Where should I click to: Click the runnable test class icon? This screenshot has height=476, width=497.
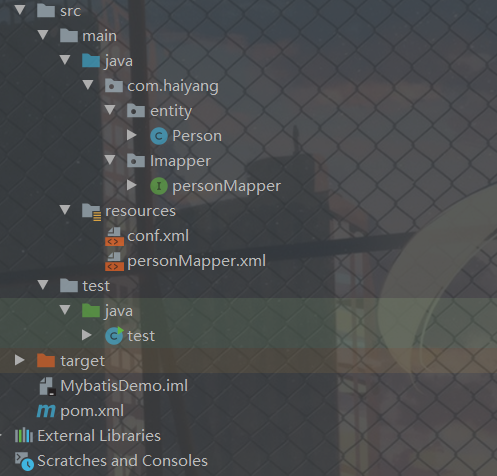point(114,336)
